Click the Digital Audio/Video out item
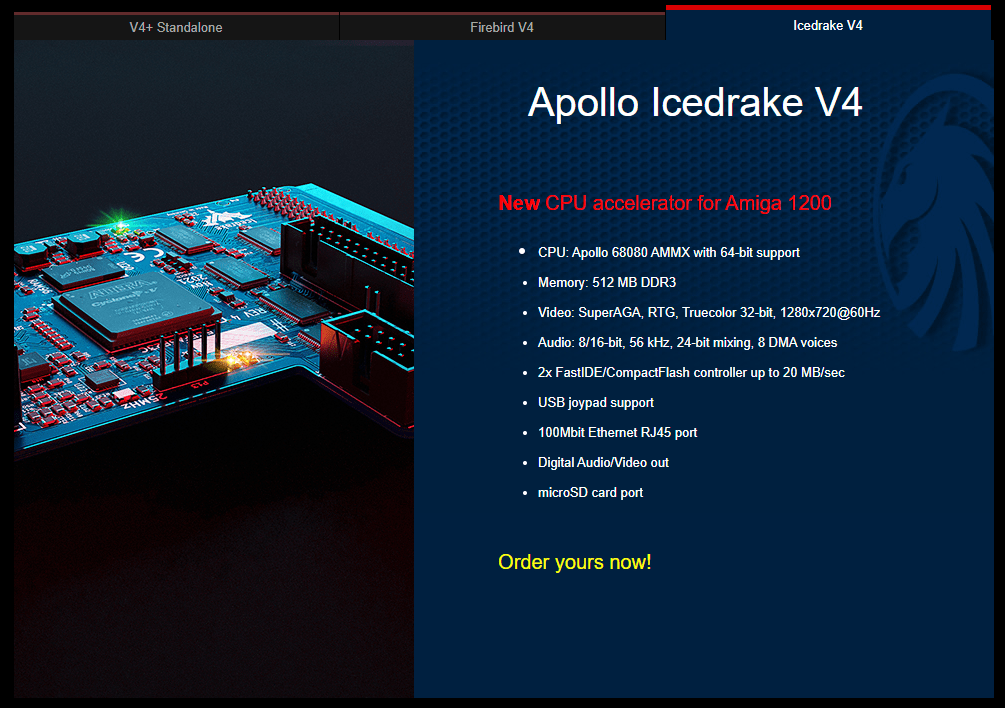 (x=603, y=463)
